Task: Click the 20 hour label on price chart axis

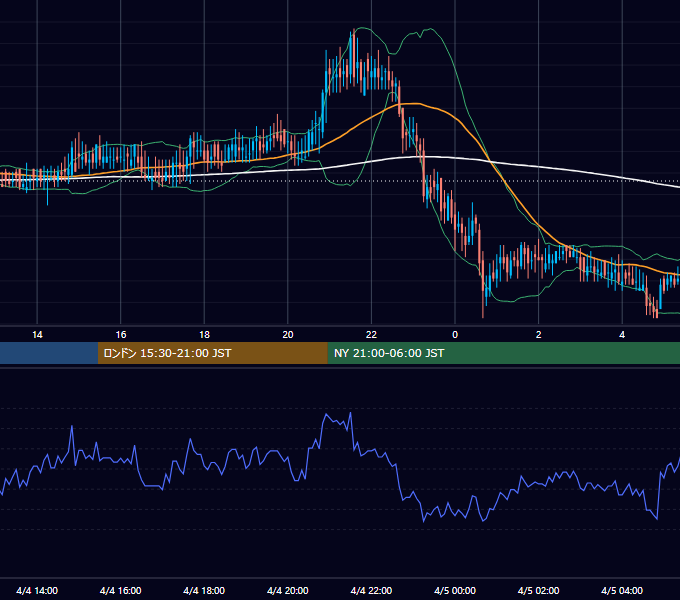Action: point(288,335)
